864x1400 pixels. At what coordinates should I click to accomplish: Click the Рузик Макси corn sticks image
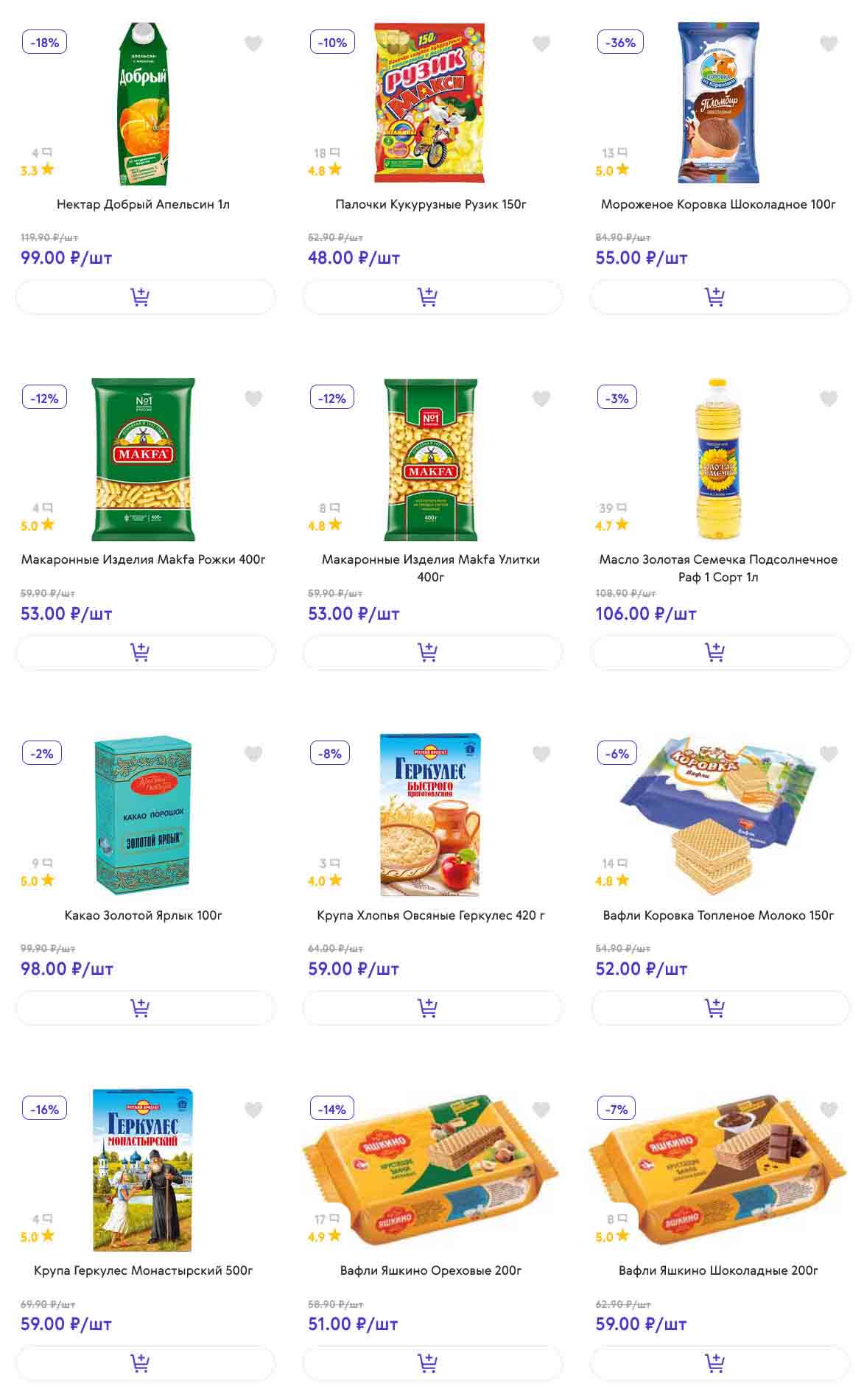[430, 103]
